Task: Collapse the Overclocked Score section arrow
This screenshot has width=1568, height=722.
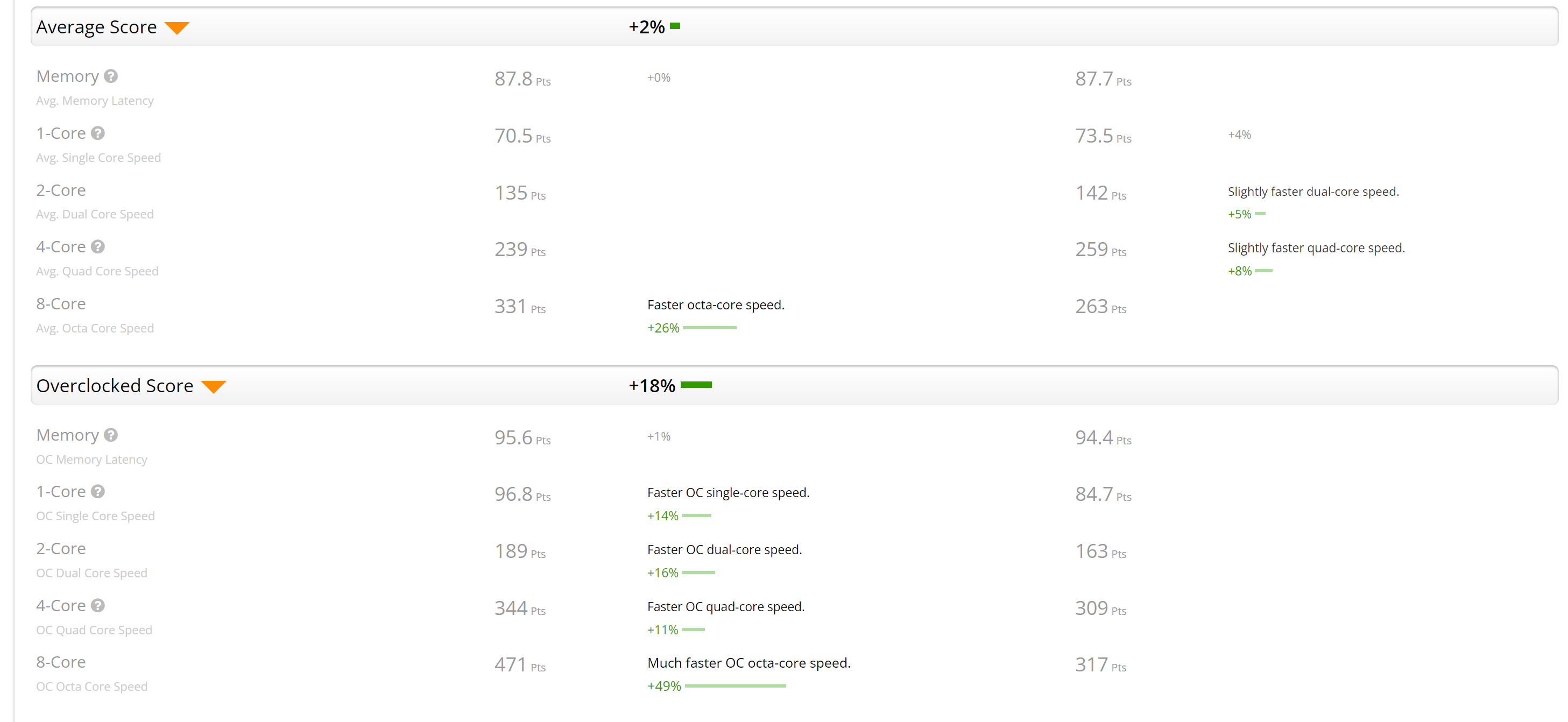Action: [x=214, y=387]
